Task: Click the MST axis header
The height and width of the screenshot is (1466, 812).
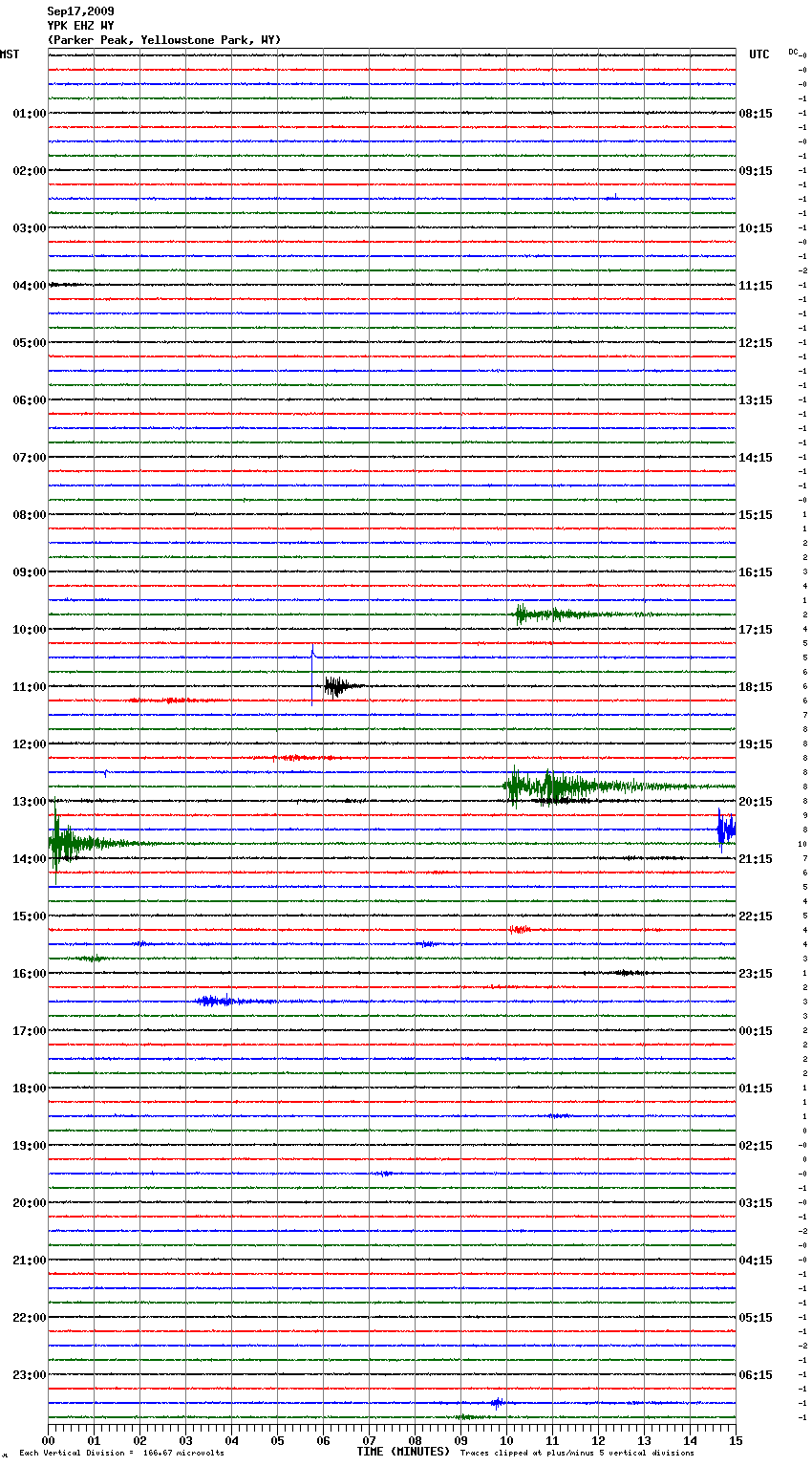Action: (10, 54)
